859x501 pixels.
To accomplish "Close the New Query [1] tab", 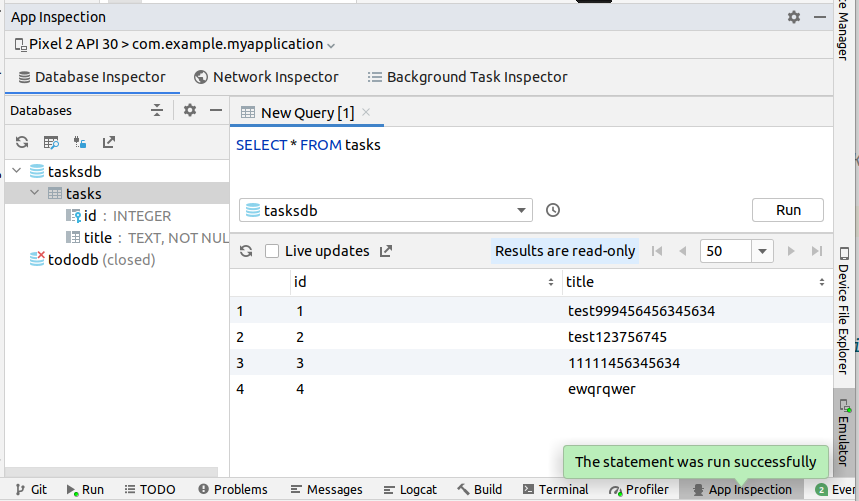I will click(366, 113).
